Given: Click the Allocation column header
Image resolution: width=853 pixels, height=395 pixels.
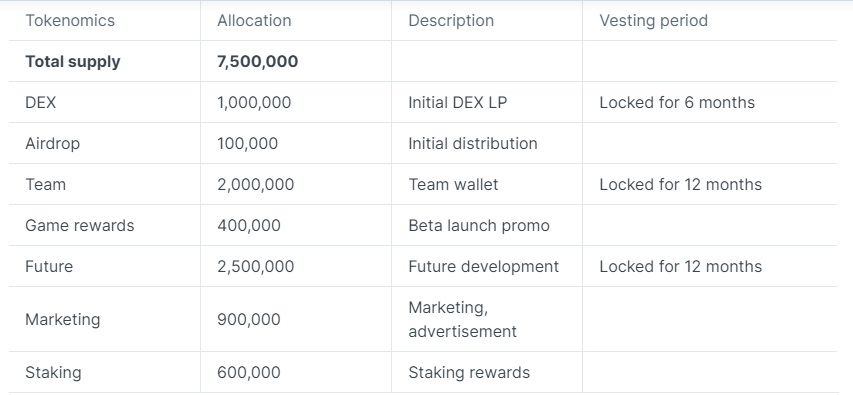Looking at the screenshot, I should (x=254, y=21).
